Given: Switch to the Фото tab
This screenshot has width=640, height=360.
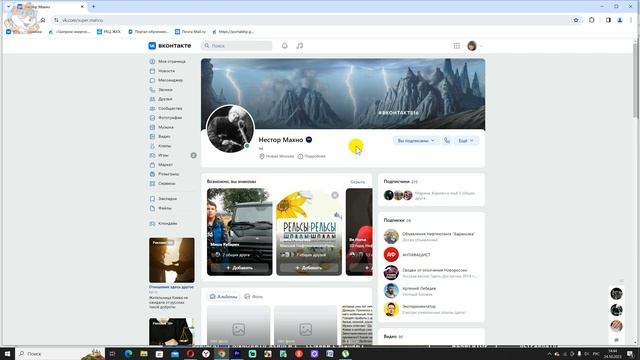Looking at the screenshot, I should click(x=253, y=297).
